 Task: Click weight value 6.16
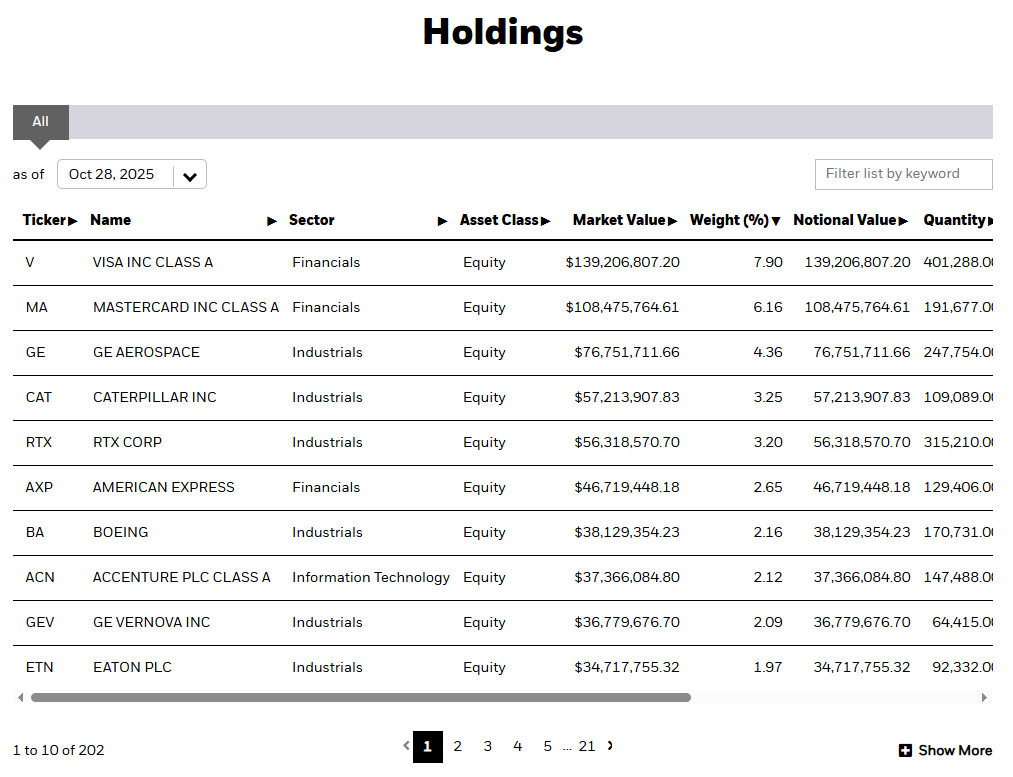click(768, 307)
